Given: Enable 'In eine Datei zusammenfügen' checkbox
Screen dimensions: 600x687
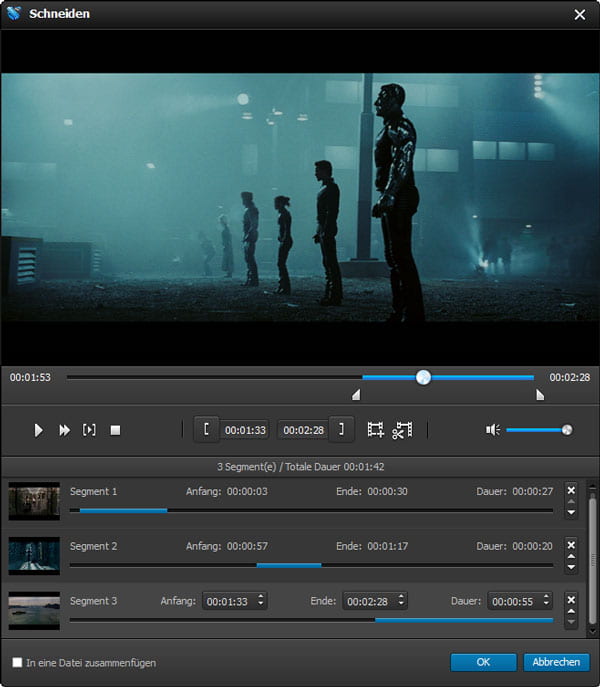Looking at the screenshot, I should (x=17, y=662).
